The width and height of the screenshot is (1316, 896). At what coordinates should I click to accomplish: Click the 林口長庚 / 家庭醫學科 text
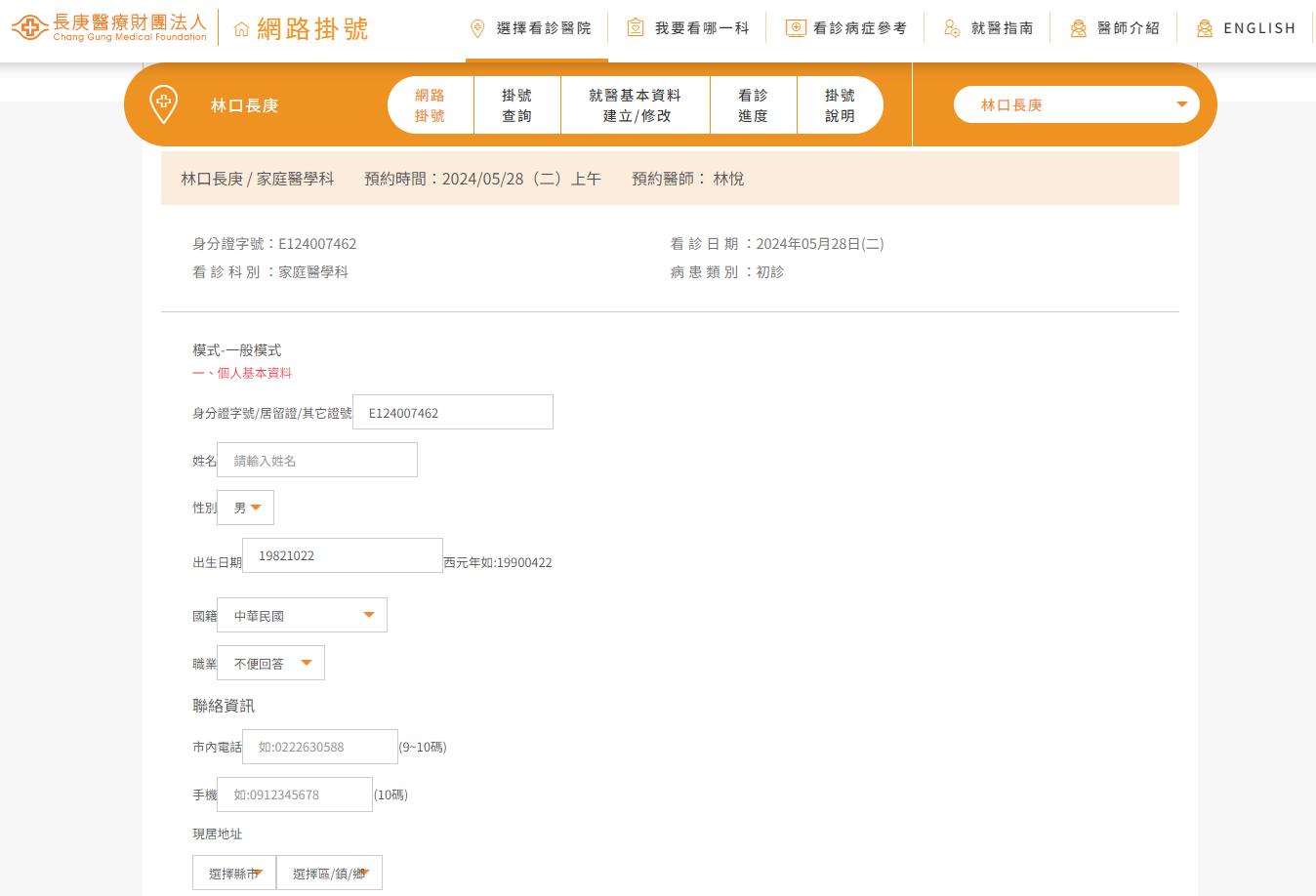coord(258,179)
